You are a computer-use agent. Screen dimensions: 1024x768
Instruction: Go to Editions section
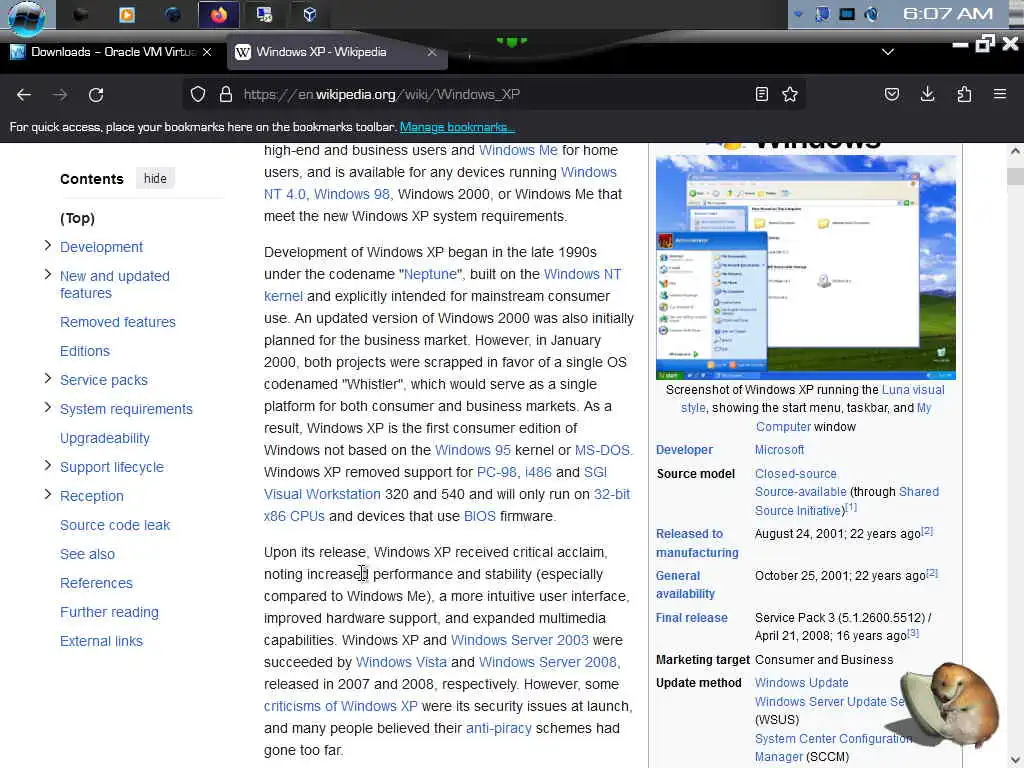tap(85, 351)
